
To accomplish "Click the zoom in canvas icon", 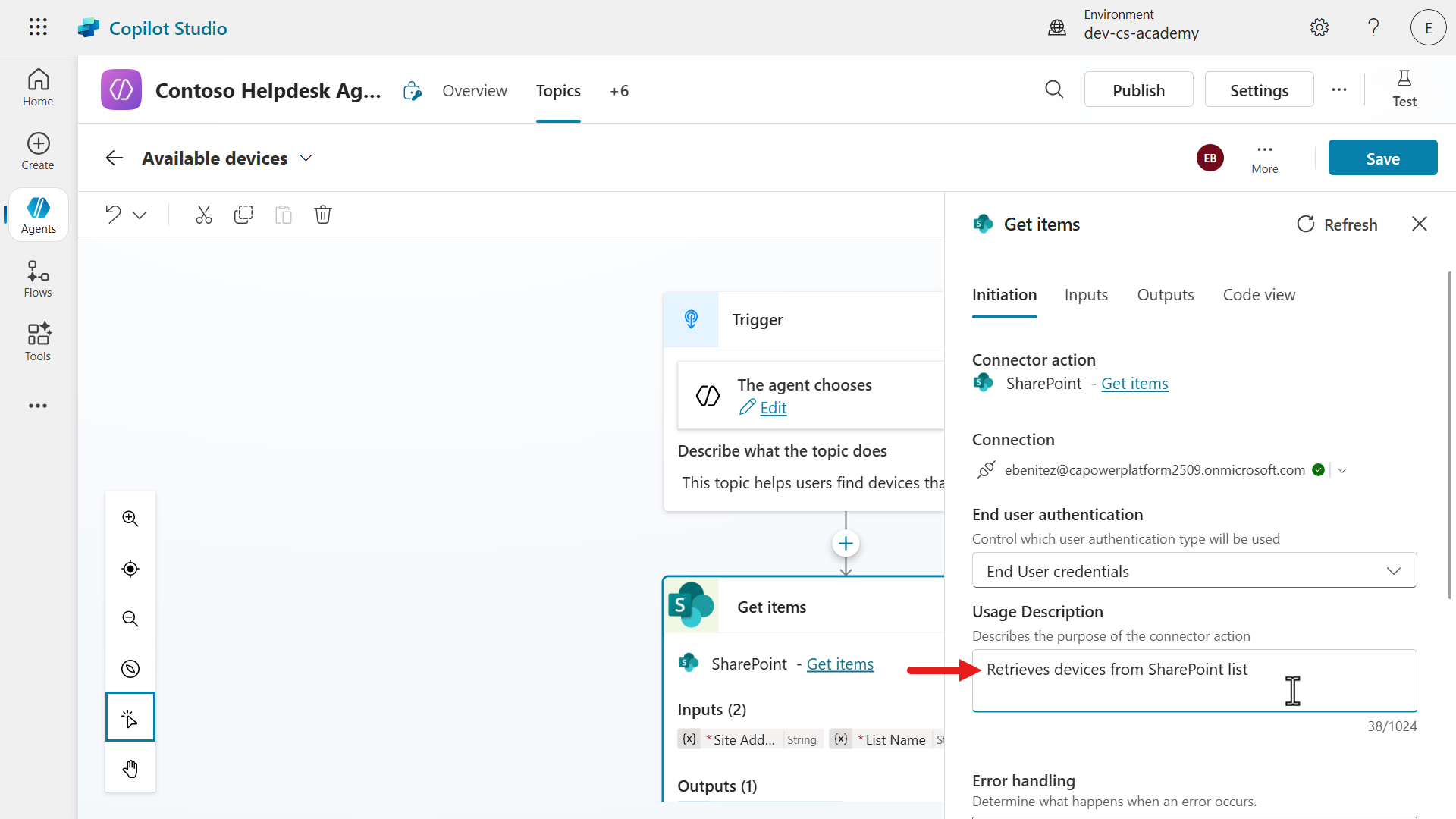I will [130, 519].
